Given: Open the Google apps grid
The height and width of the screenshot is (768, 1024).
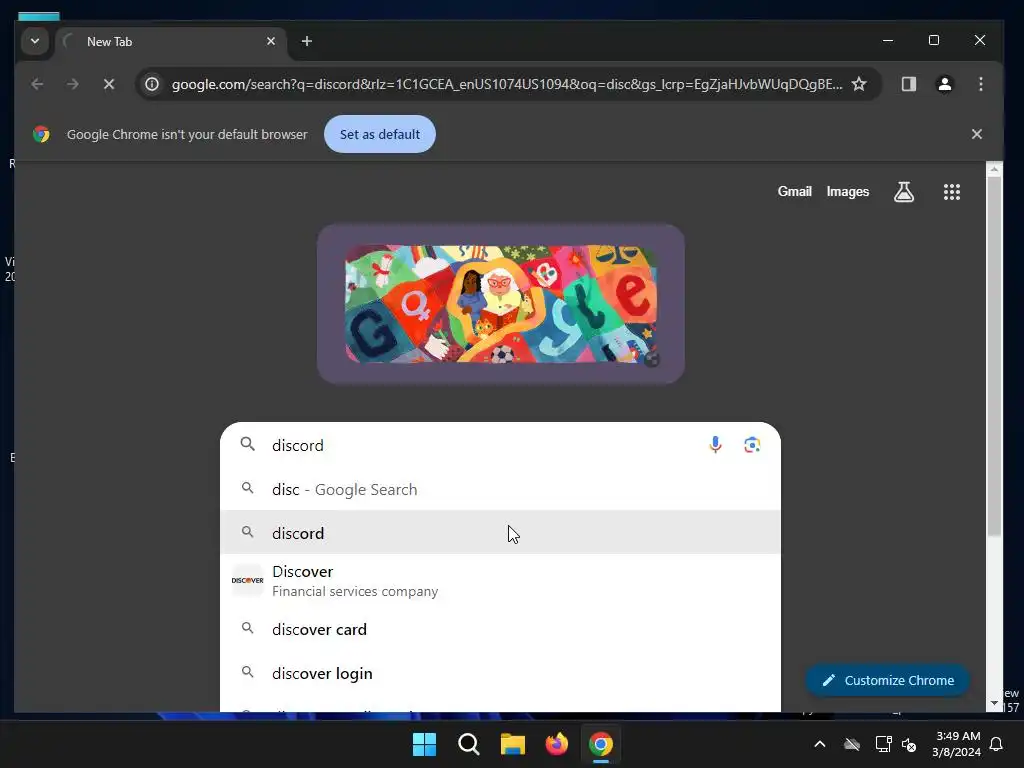Looking at the screenshot, I should click(952, 191).
